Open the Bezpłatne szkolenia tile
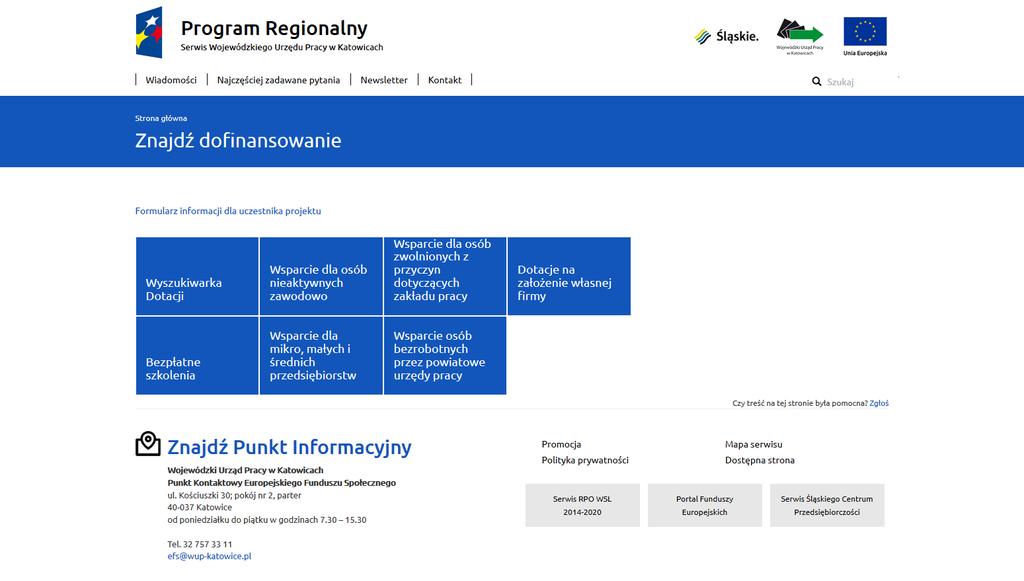This screenshot has width=1024, height=581. [197, 356]
